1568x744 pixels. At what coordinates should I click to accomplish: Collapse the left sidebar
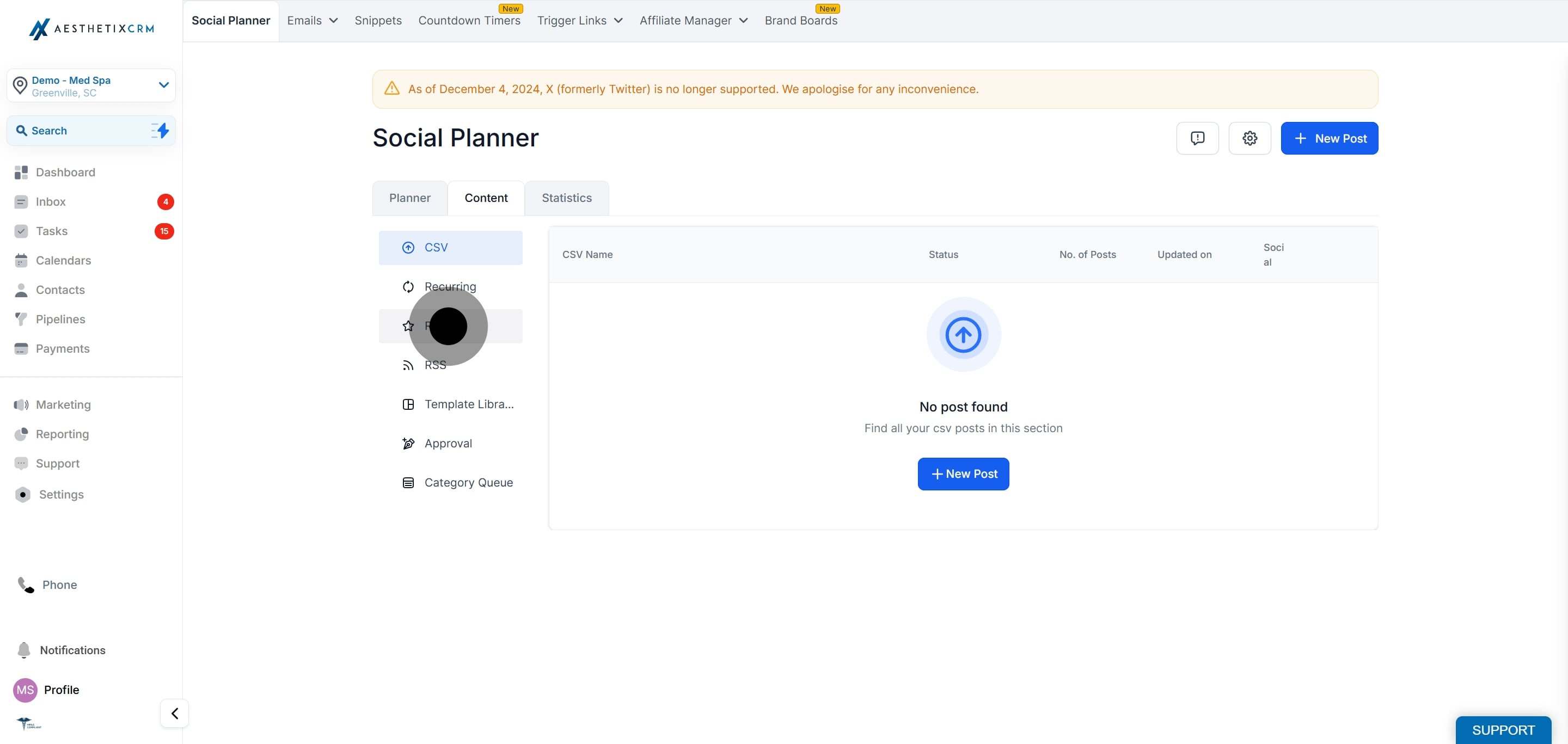(x=174, y=713)
